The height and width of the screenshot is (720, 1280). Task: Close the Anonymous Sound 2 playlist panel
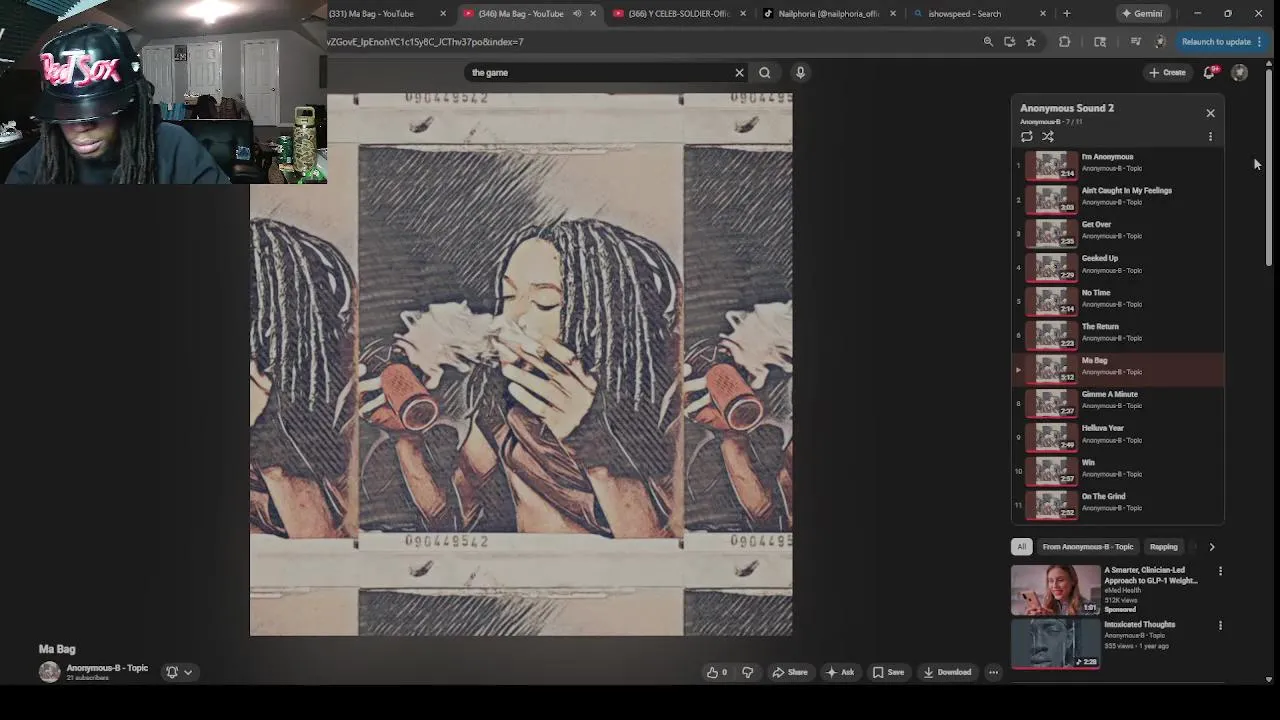click(x=1210, y=113)
